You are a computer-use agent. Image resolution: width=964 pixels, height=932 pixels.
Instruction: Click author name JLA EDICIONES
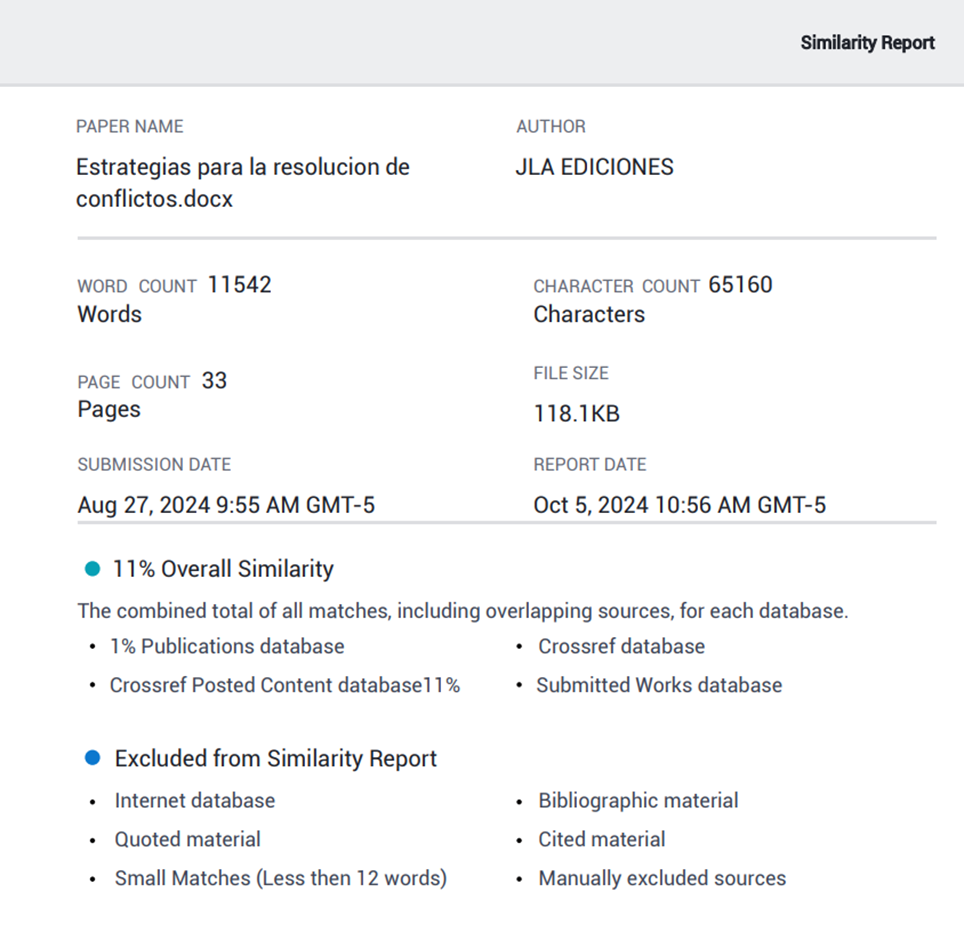[x=594, y=167]
